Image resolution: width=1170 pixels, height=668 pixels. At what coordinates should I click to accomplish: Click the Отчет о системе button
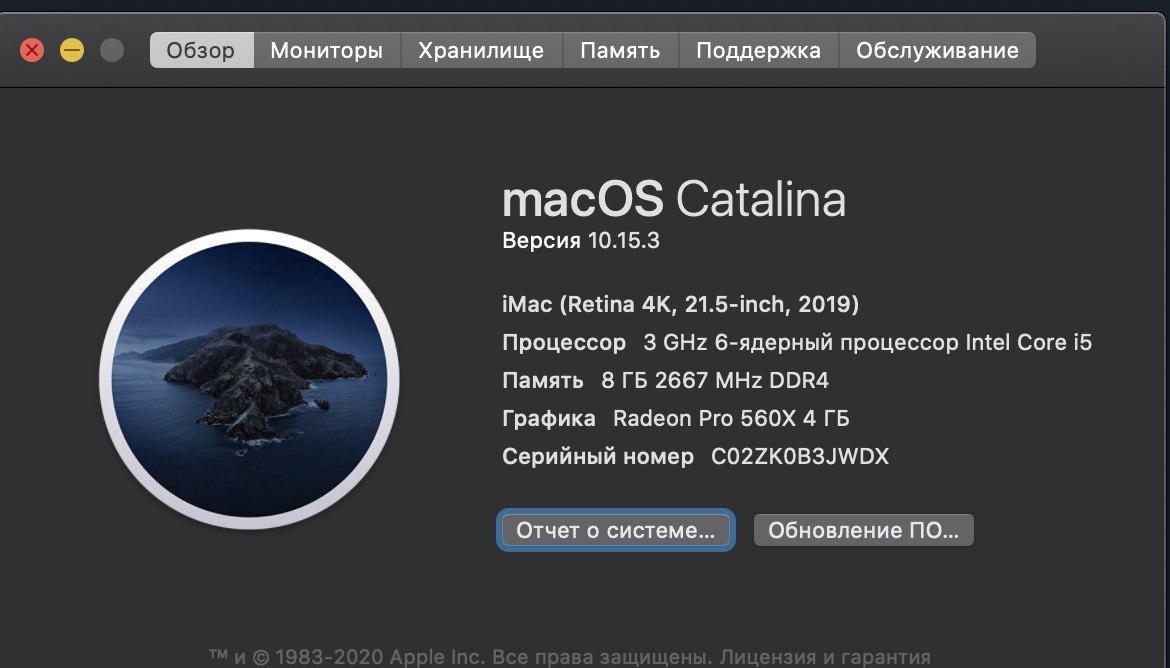click(x=616, y=530)
